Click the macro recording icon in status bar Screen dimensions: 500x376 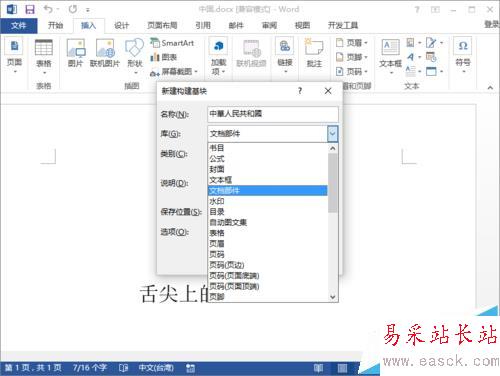coord(190,368)
